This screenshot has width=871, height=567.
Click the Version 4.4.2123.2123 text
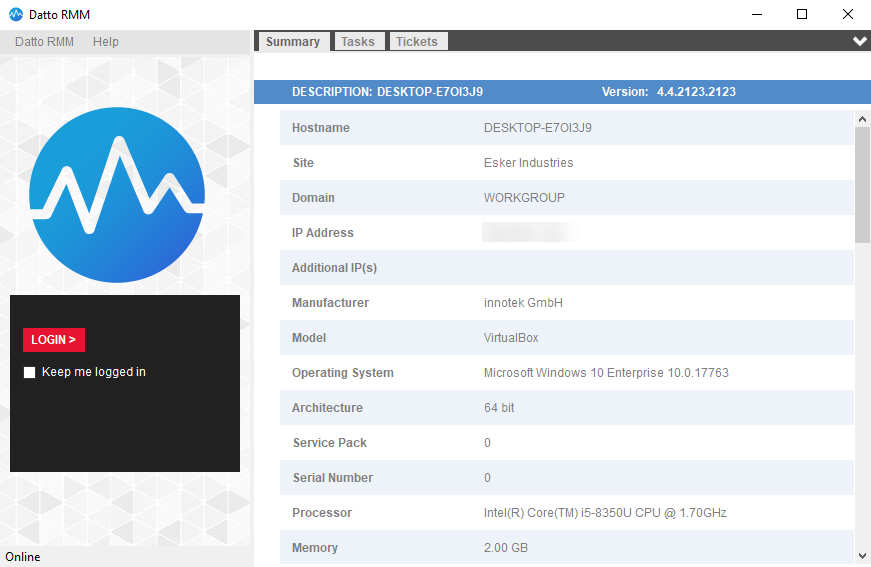coord(669,92)
